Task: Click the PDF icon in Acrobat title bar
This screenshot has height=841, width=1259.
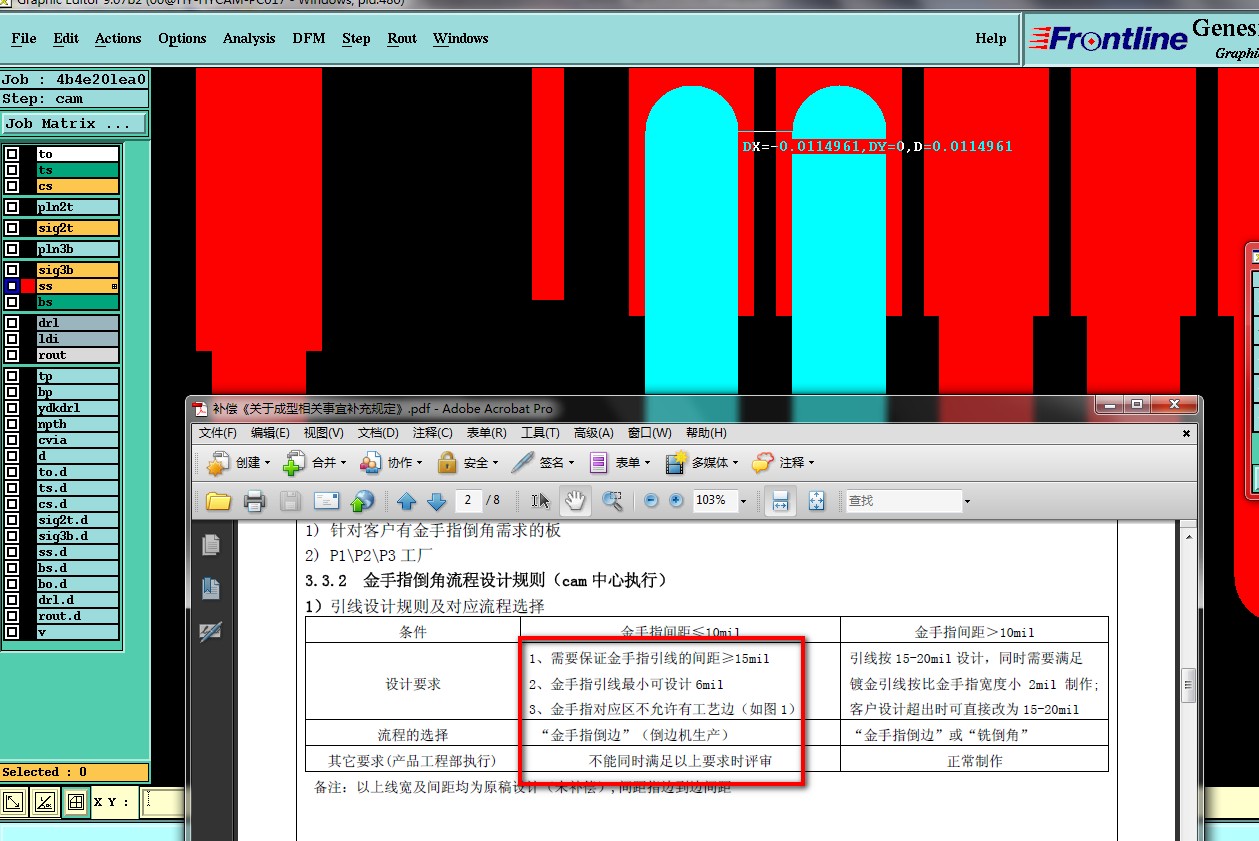Action: click(200, 408)
